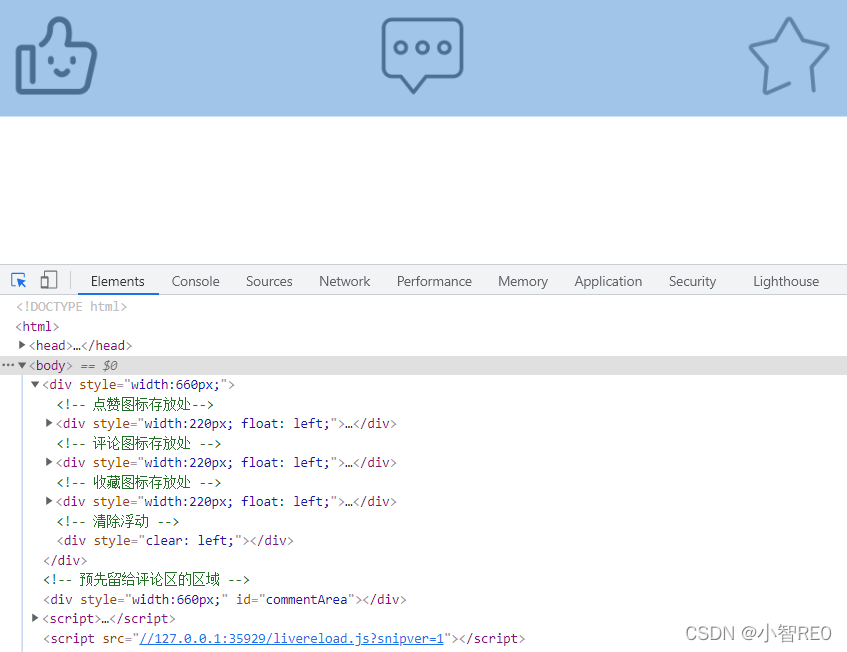Screen dimensions: 847x652
Task: Expand the div below 点赞图标存放处 comment
Action: tap(49, 423)
